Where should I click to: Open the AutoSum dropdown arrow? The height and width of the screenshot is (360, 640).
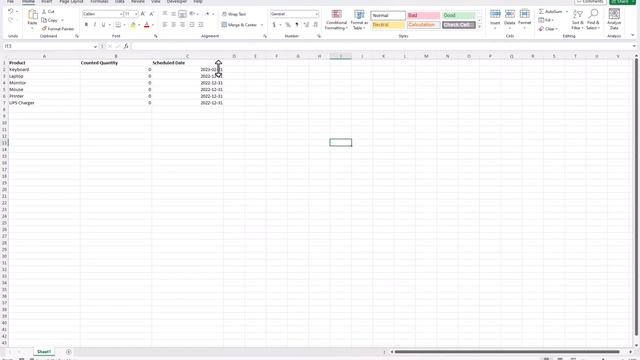point(567,12)
